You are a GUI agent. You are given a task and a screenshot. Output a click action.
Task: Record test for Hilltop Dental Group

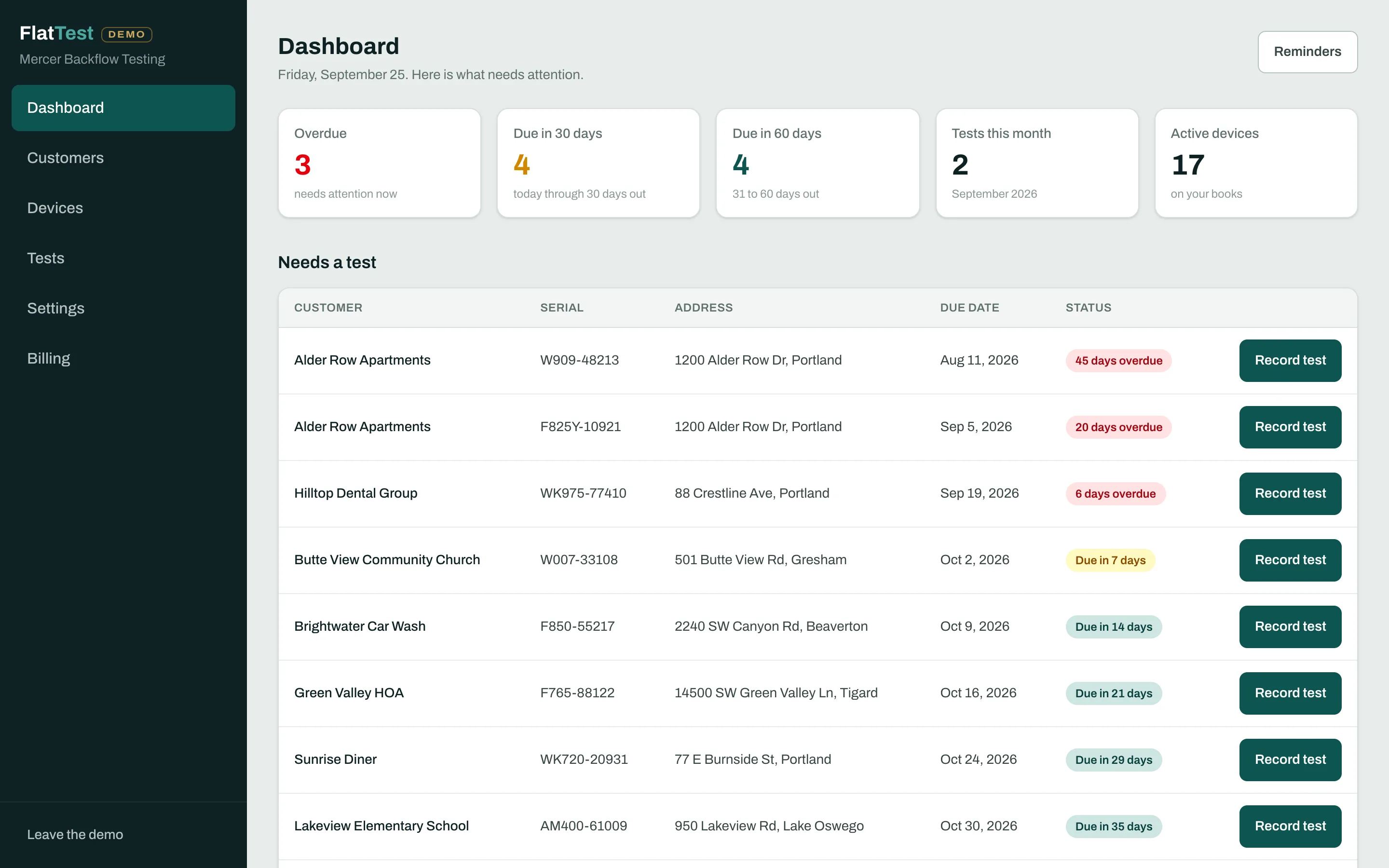pyautogui.click(x=1290, y=494)
